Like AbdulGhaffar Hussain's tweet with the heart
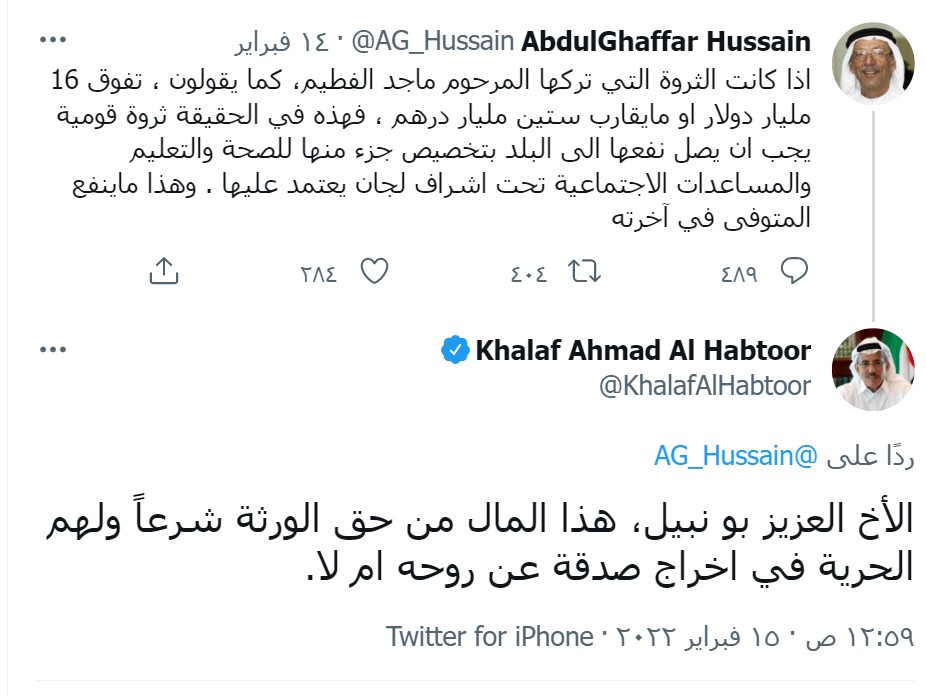Screen dimensions: 926x696 point(373,270)
